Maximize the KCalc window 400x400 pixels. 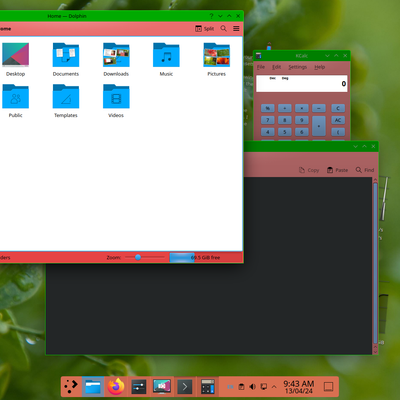click(336, 56)
